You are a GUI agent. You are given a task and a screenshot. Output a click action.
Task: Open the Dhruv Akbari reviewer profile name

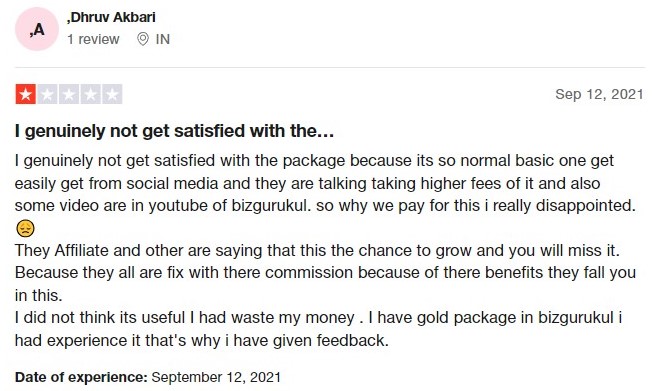(x=111, y=17)
